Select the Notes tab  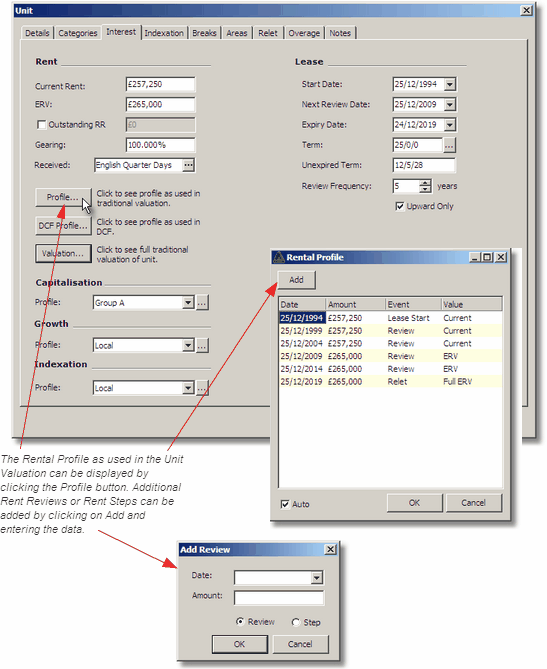tap(340, 33)
